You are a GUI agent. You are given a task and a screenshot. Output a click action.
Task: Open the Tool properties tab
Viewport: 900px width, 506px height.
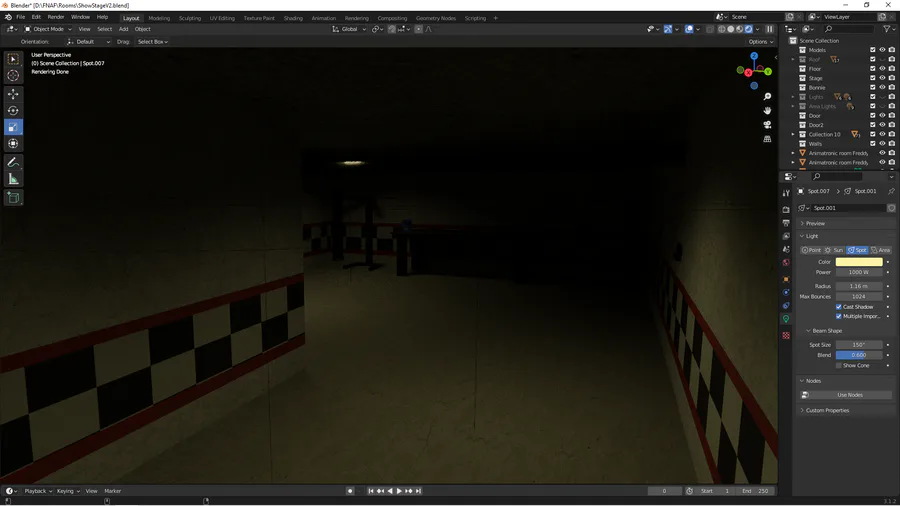click(786, 193)
